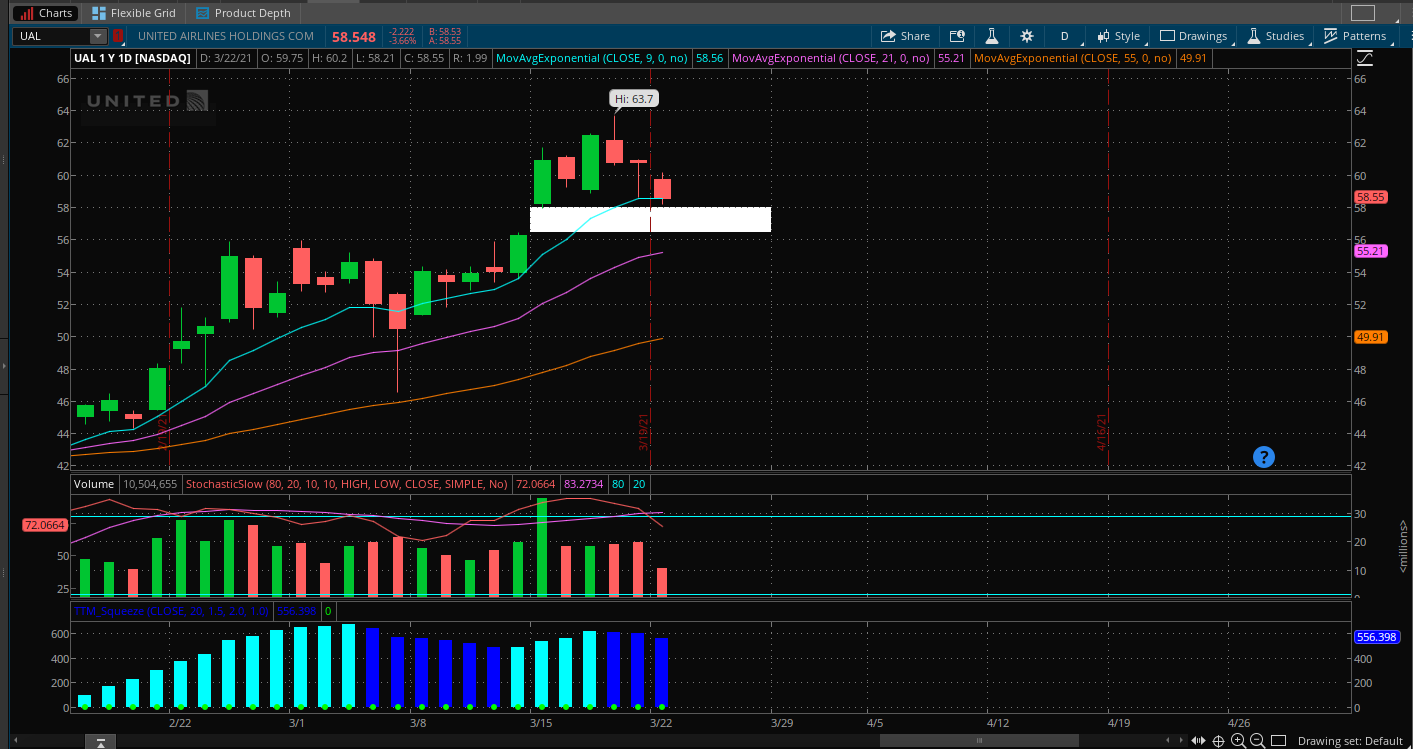Screen dimensions: 1413x749
Task: Click the StochasticSlow study label
Action: (347, 484)
